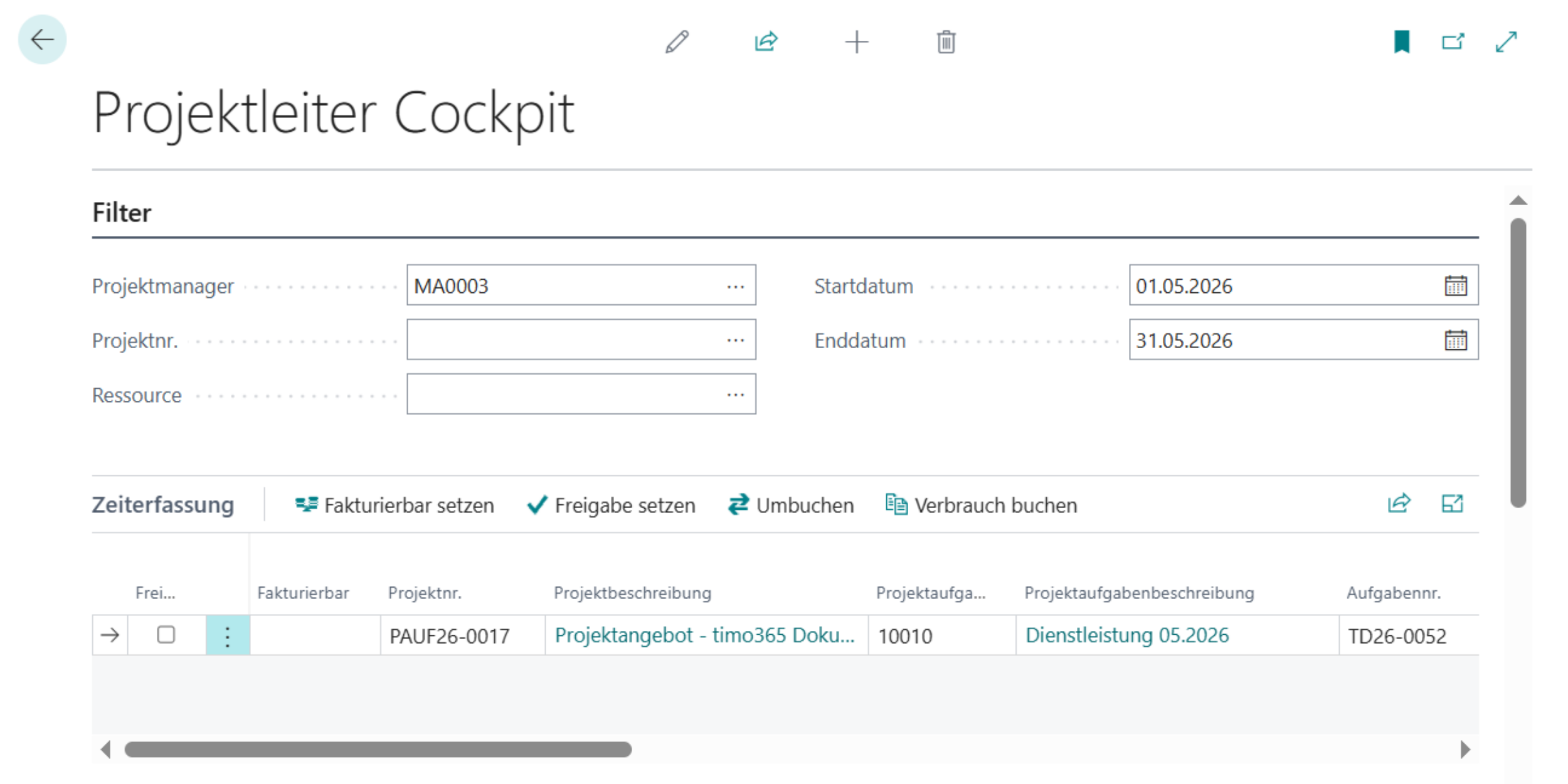
Task: Open the Enddatum calendar picker
Action: click(x=1456, y=341)
